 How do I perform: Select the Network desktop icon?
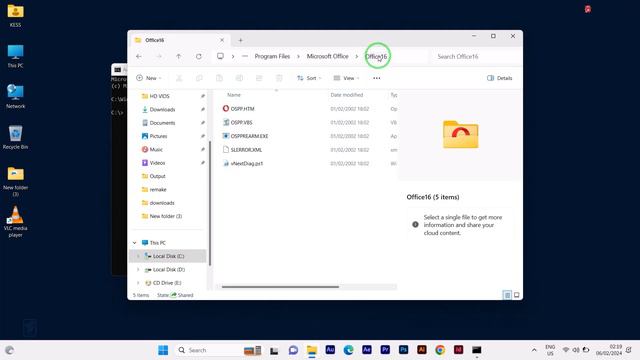(x=16, y=97)
